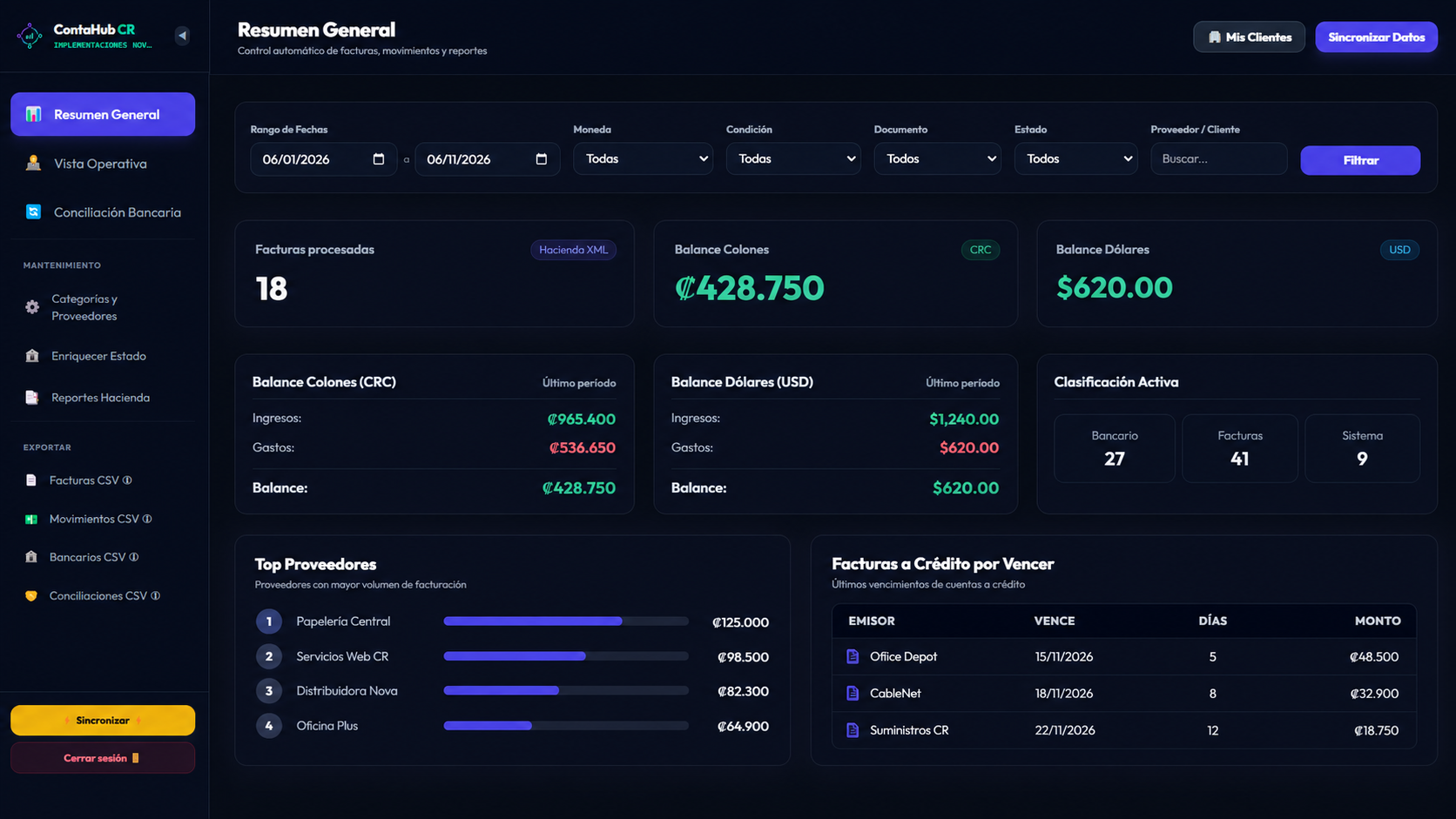The image size is (1456, 819).
Task: Click the Conciliación Bancaria sync icon
Action: point(33,211)
